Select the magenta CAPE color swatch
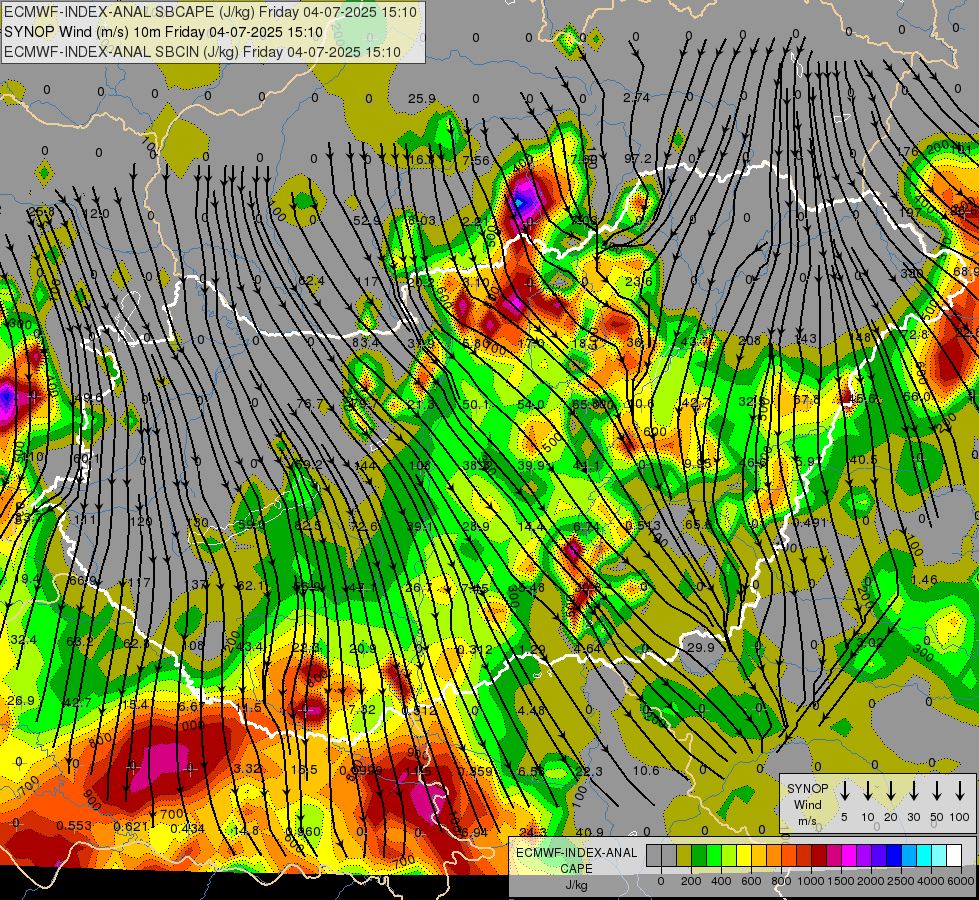 849,855
